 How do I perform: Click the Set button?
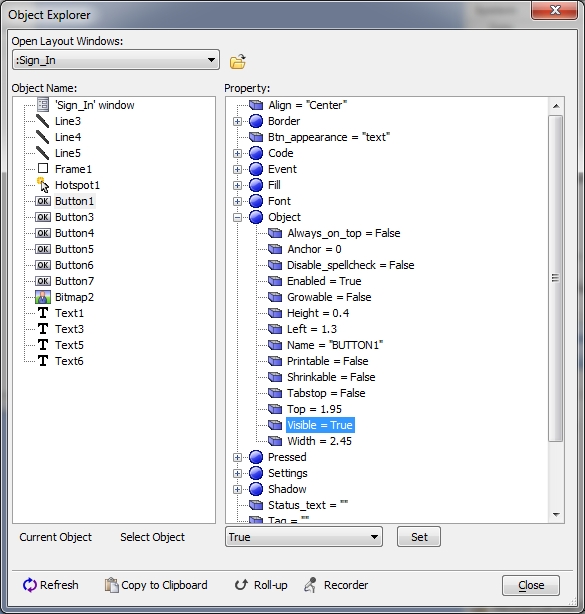(x=419, y=536)
